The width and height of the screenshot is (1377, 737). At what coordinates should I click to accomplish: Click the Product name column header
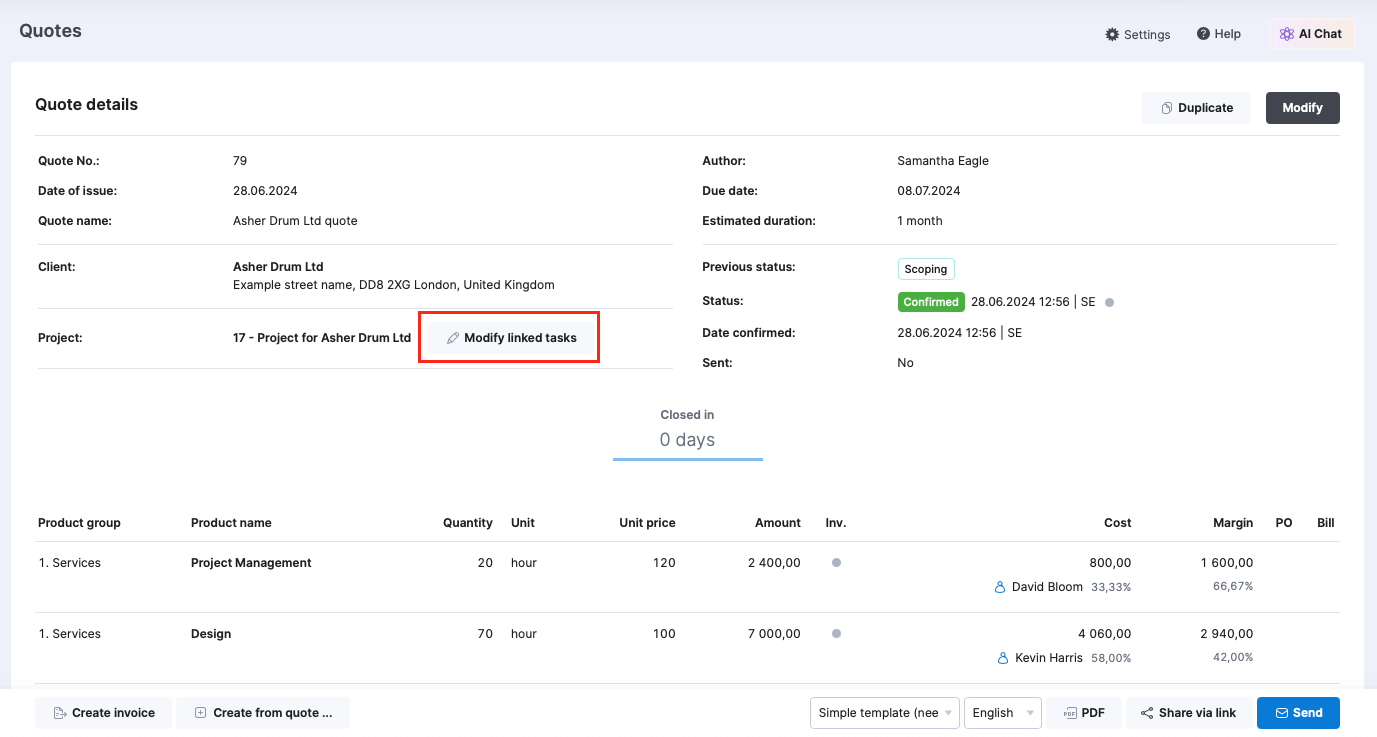[x=231, y=523]
